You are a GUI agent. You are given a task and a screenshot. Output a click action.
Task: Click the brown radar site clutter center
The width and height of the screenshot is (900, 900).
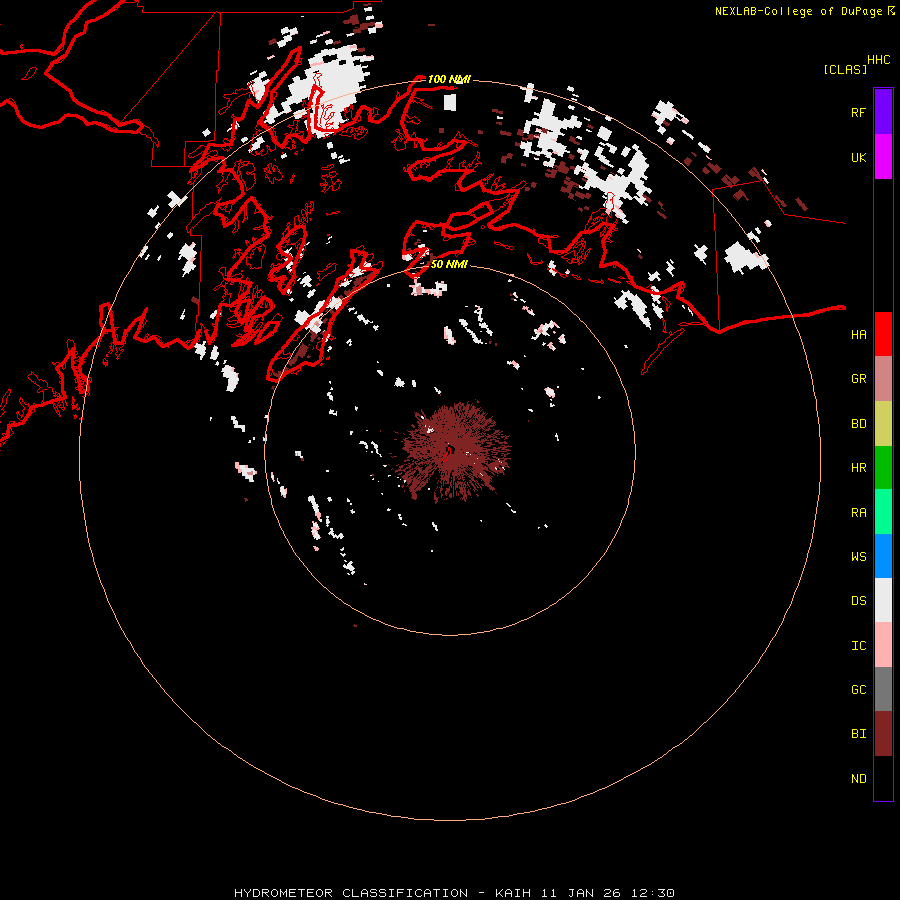[x=451, y=449]
